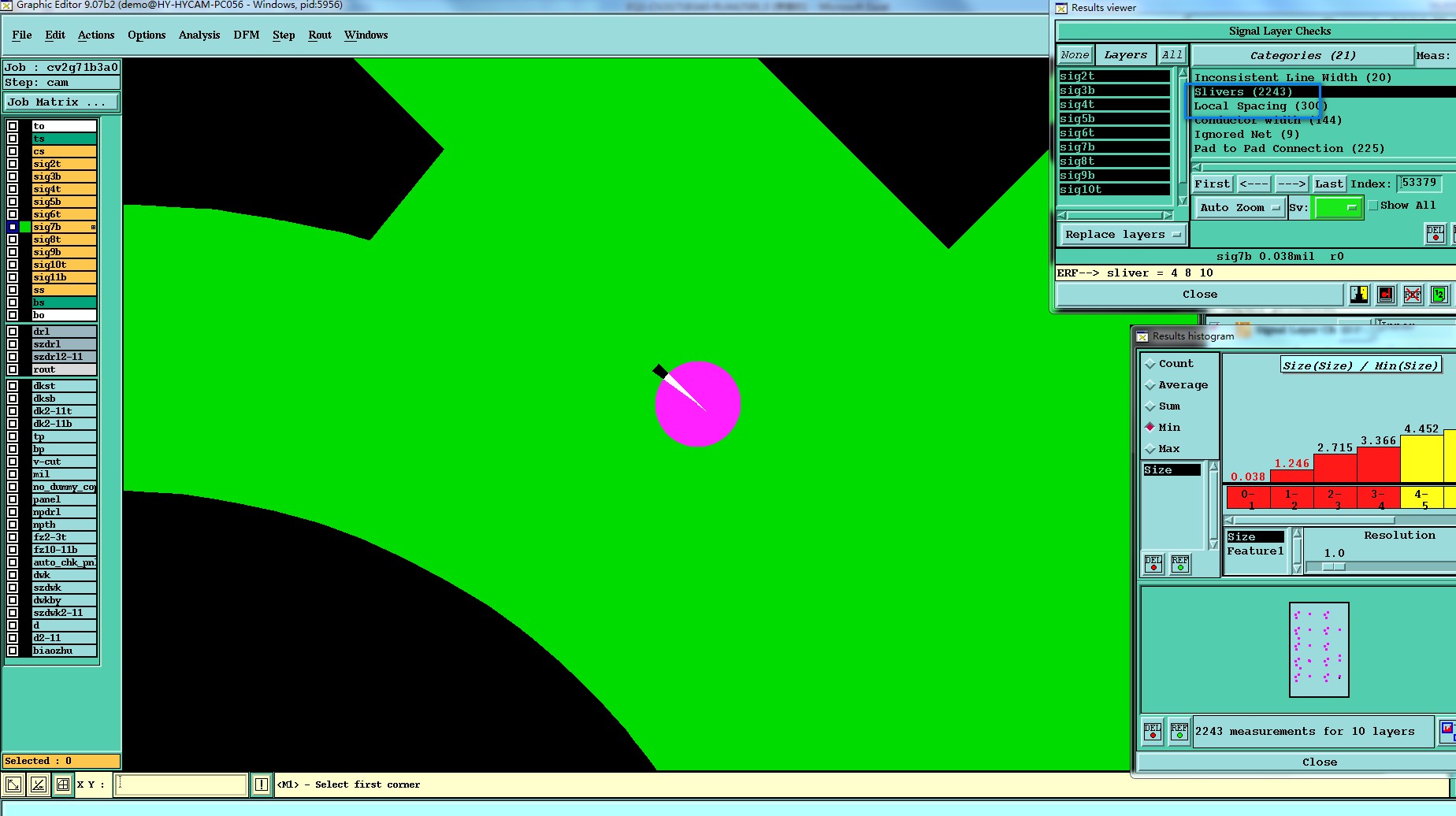The image size is (1456, 816).
Task: Click the grid snap icon in status bar
Action: 62,784
